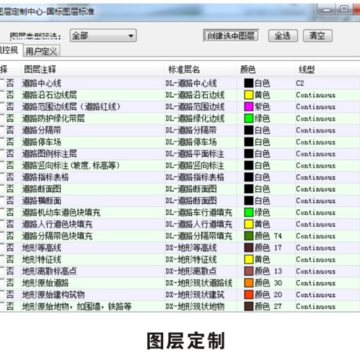Click the 全选 button

point(283,36)
